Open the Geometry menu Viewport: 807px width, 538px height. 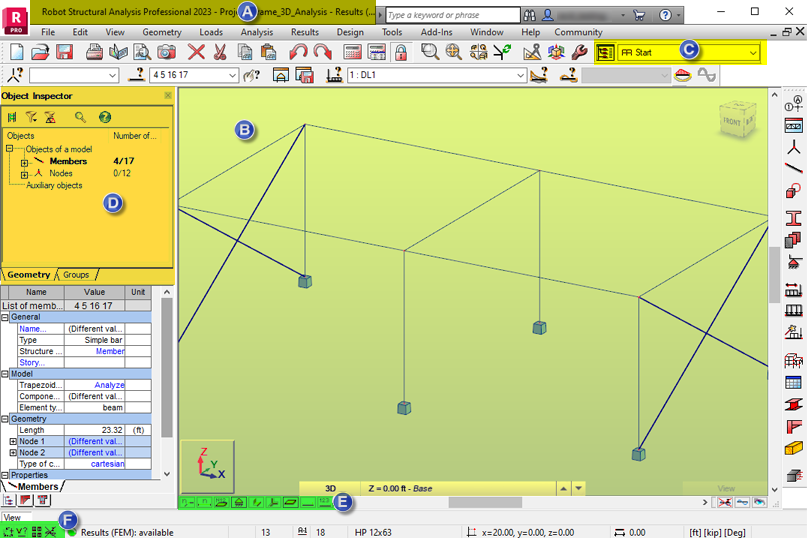point(162,32)
